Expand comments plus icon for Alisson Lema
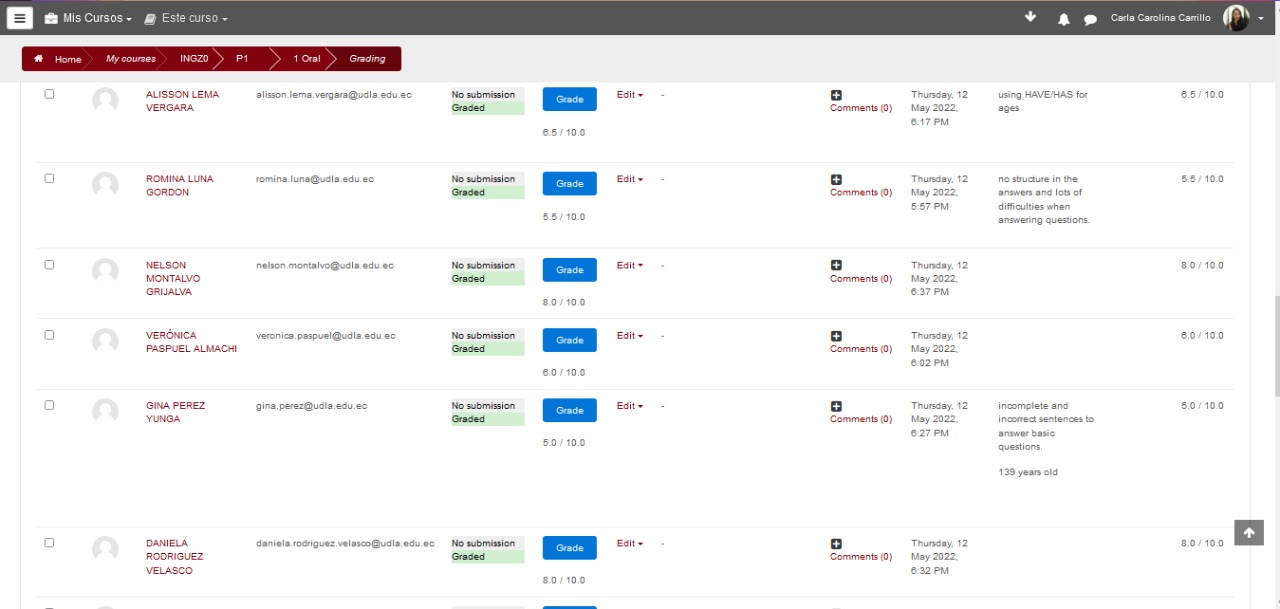This screenshot has height=609, width=1280. (836, 95)
